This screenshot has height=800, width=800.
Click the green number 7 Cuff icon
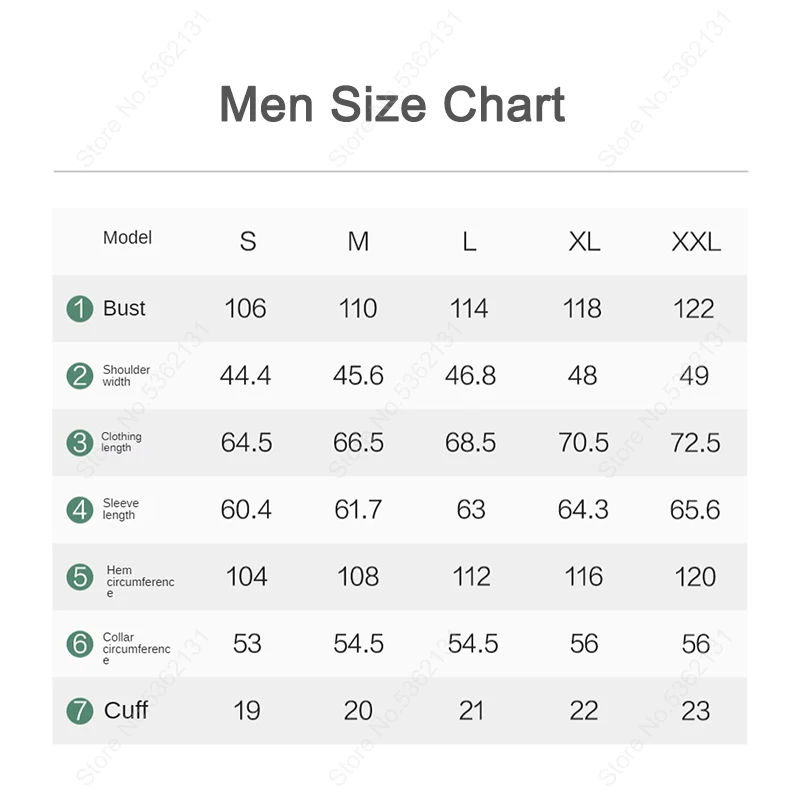point(80,711)
